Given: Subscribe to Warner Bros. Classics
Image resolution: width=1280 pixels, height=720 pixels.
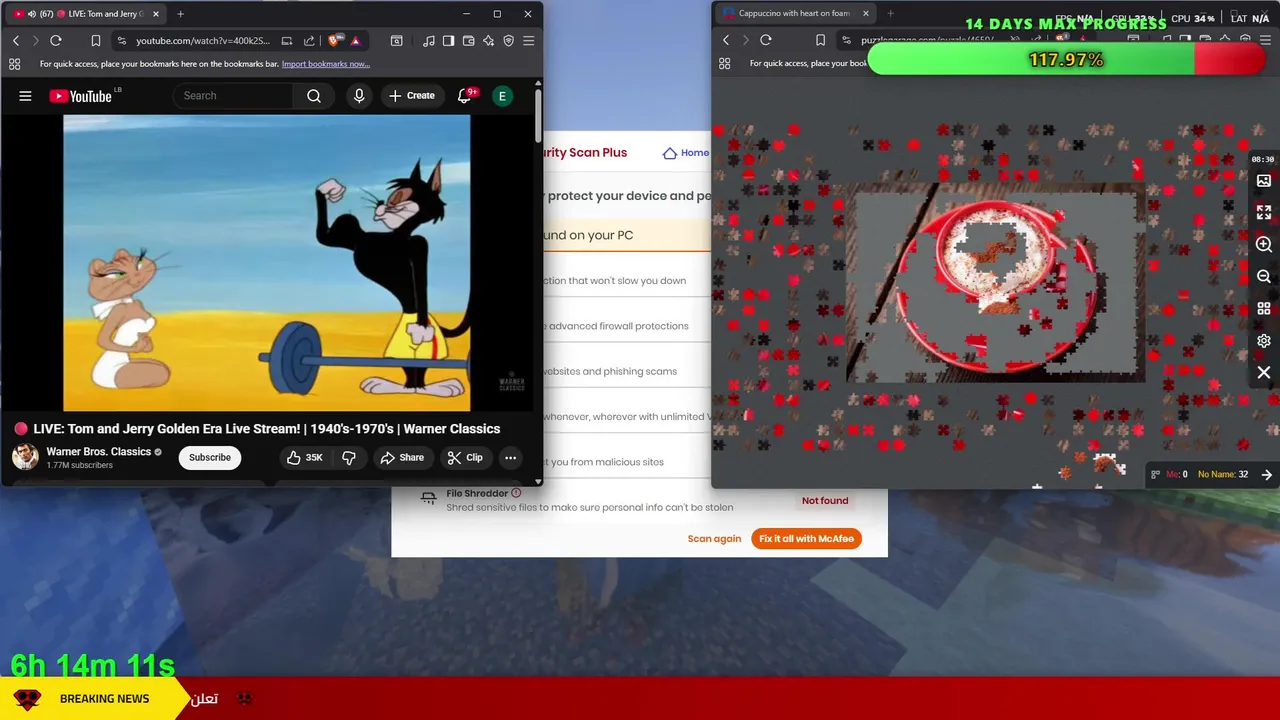Looking at the screenshot, I should (210, 458).
